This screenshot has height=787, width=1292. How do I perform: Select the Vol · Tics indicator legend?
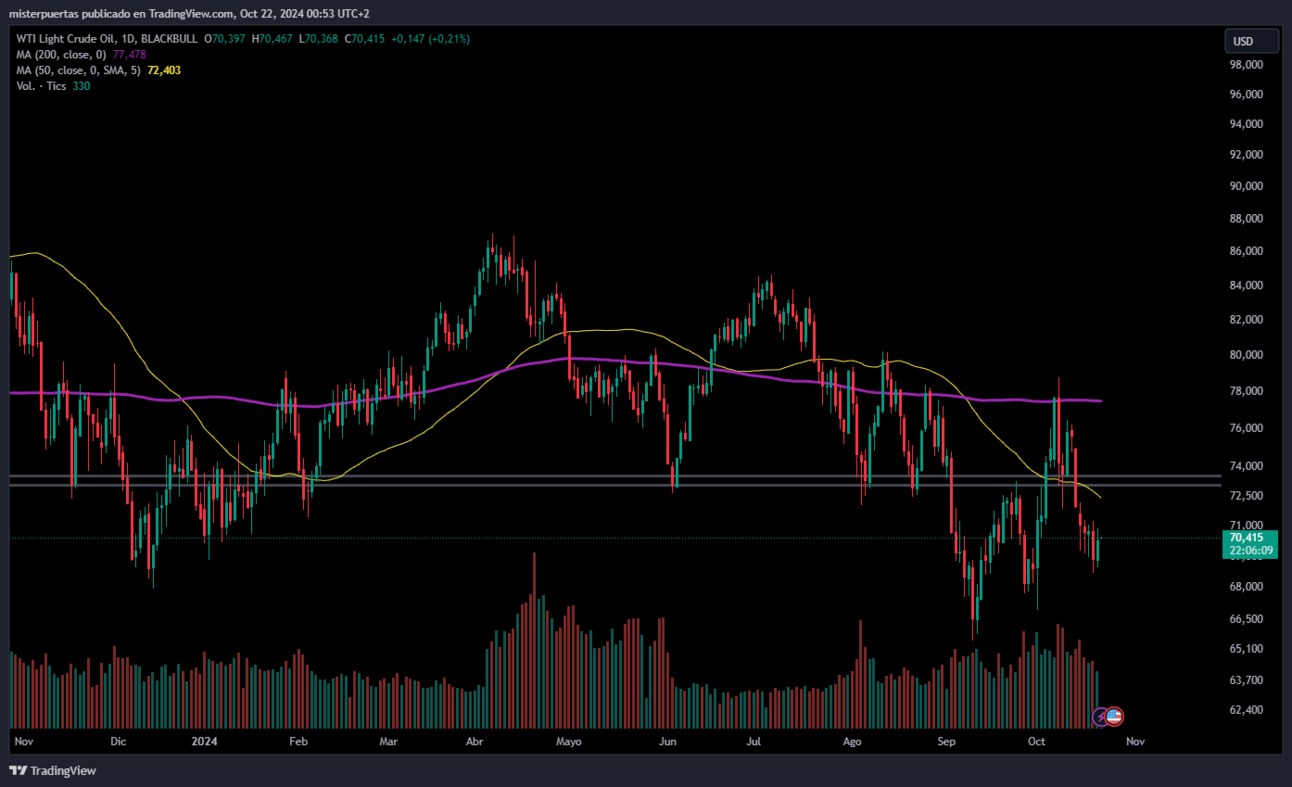click(41, 86)
